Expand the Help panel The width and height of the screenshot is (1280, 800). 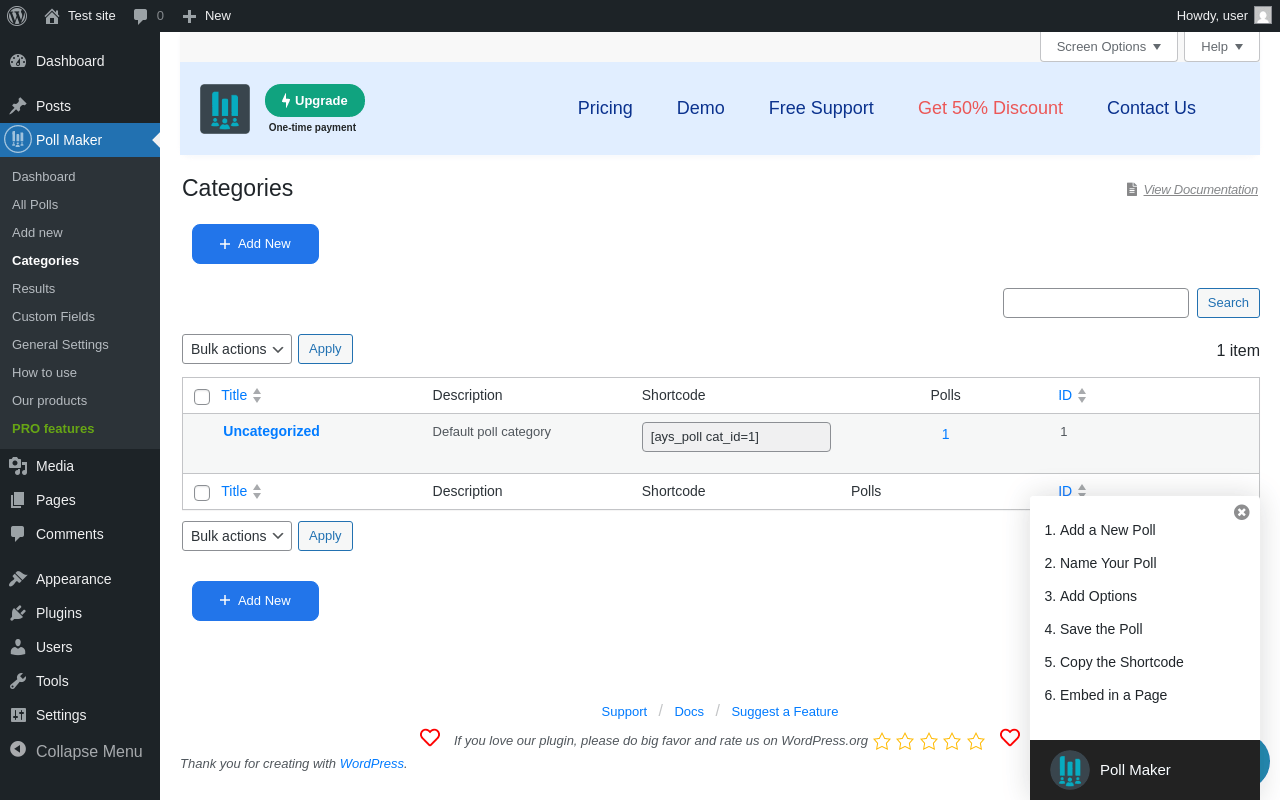tap(1221, 46)
